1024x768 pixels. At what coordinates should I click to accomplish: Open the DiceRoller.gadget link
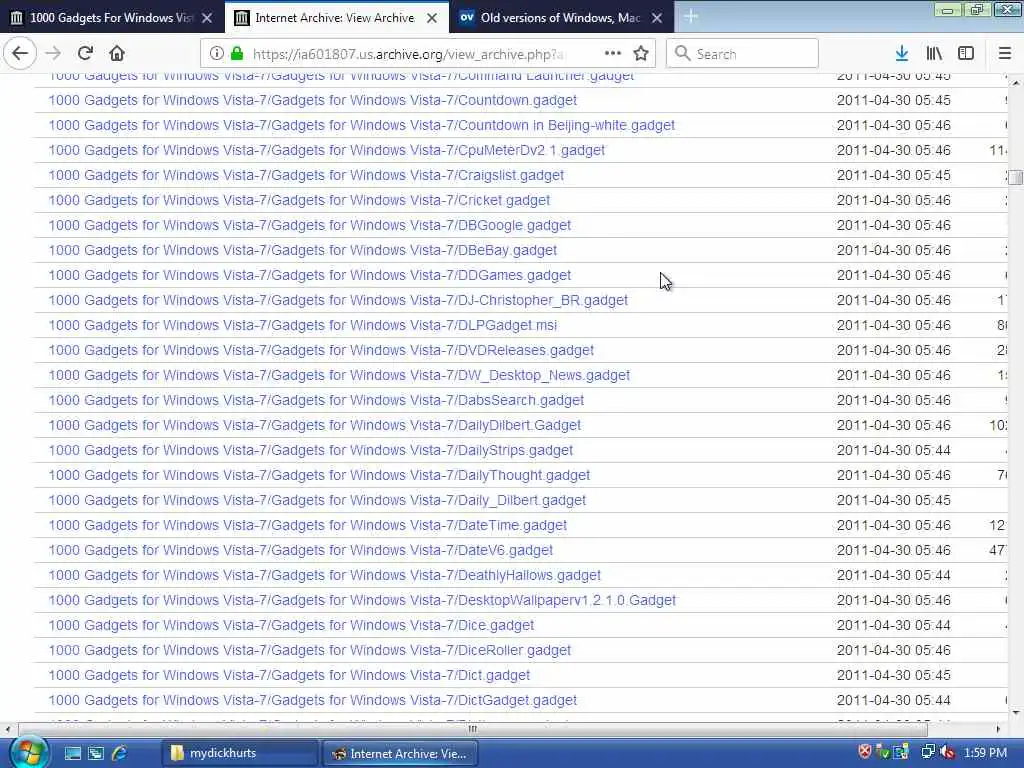pos(310,650)
